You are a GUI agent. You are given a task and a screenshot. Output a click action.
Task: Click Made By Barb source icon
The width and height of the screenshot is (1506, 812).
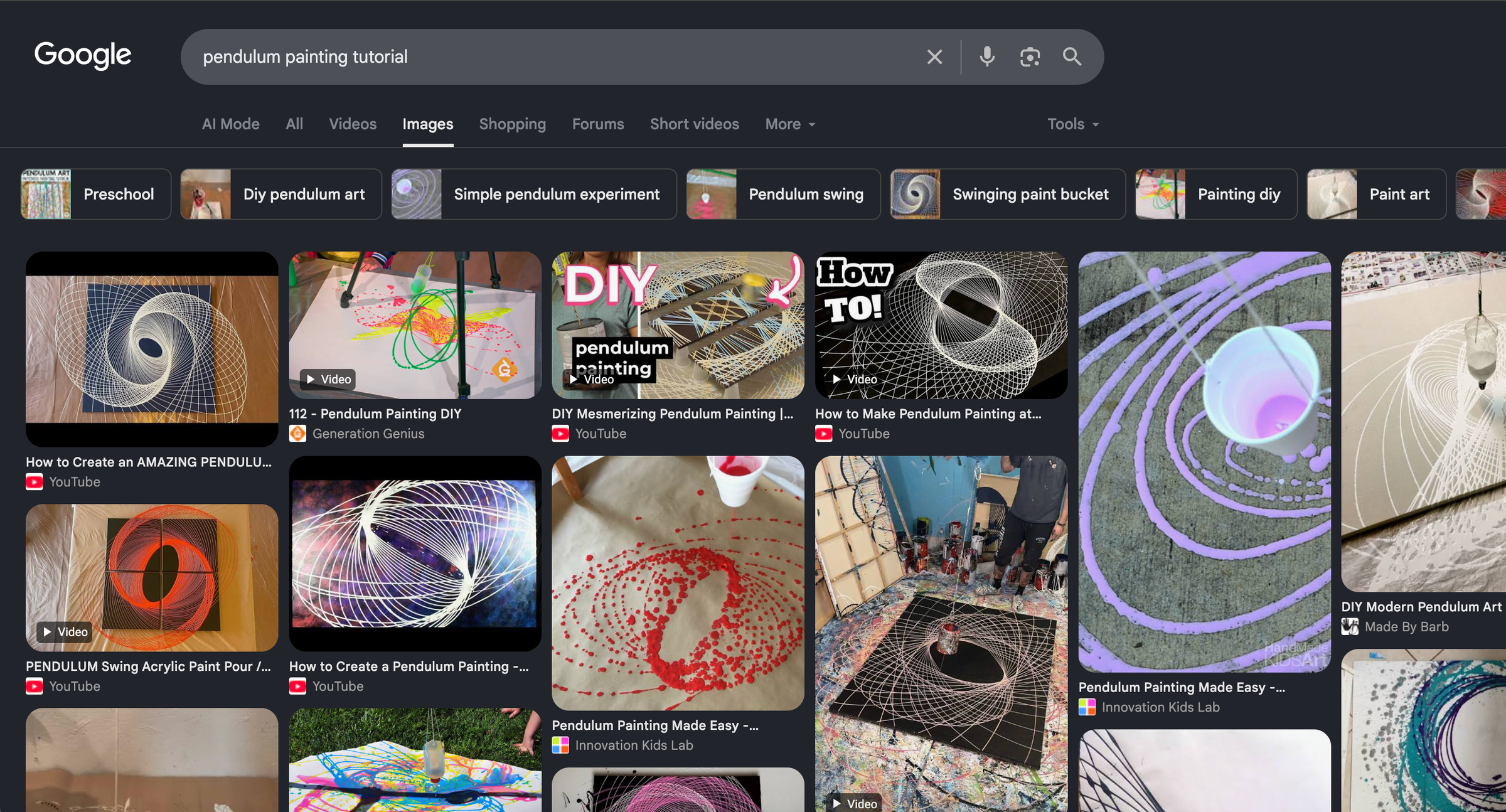click(x=1350, y=627)
